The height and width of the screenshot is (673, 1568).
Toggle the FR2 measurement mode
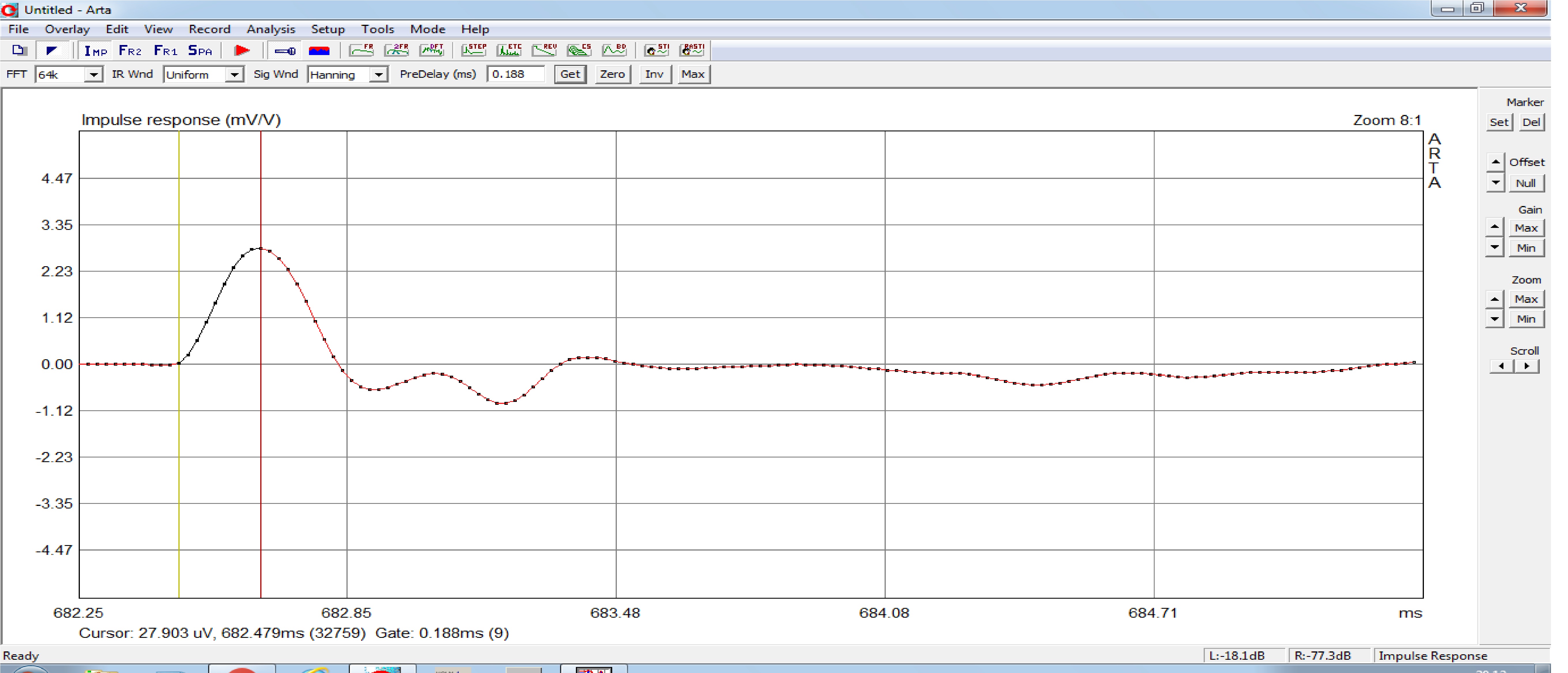click(130, 51)
